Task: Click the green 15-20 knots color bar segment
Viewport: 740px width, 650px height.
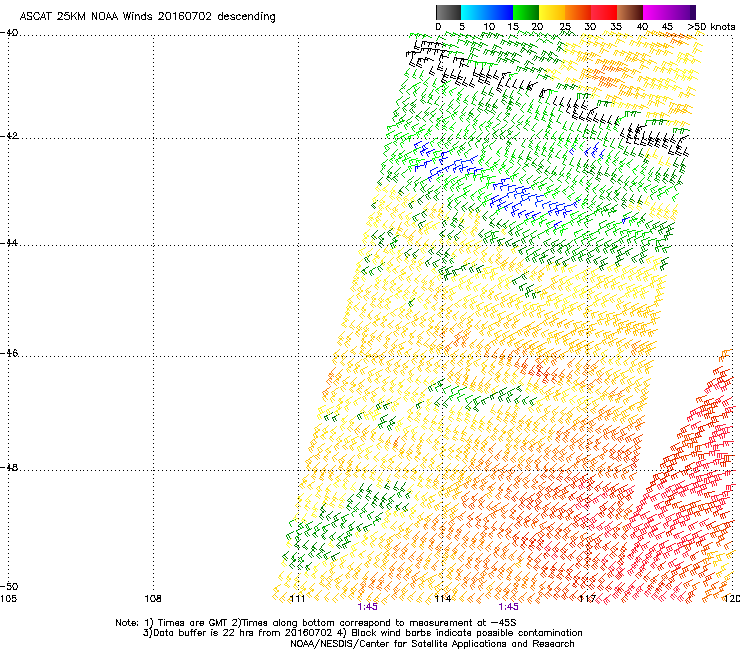Action: click(526, 12)
